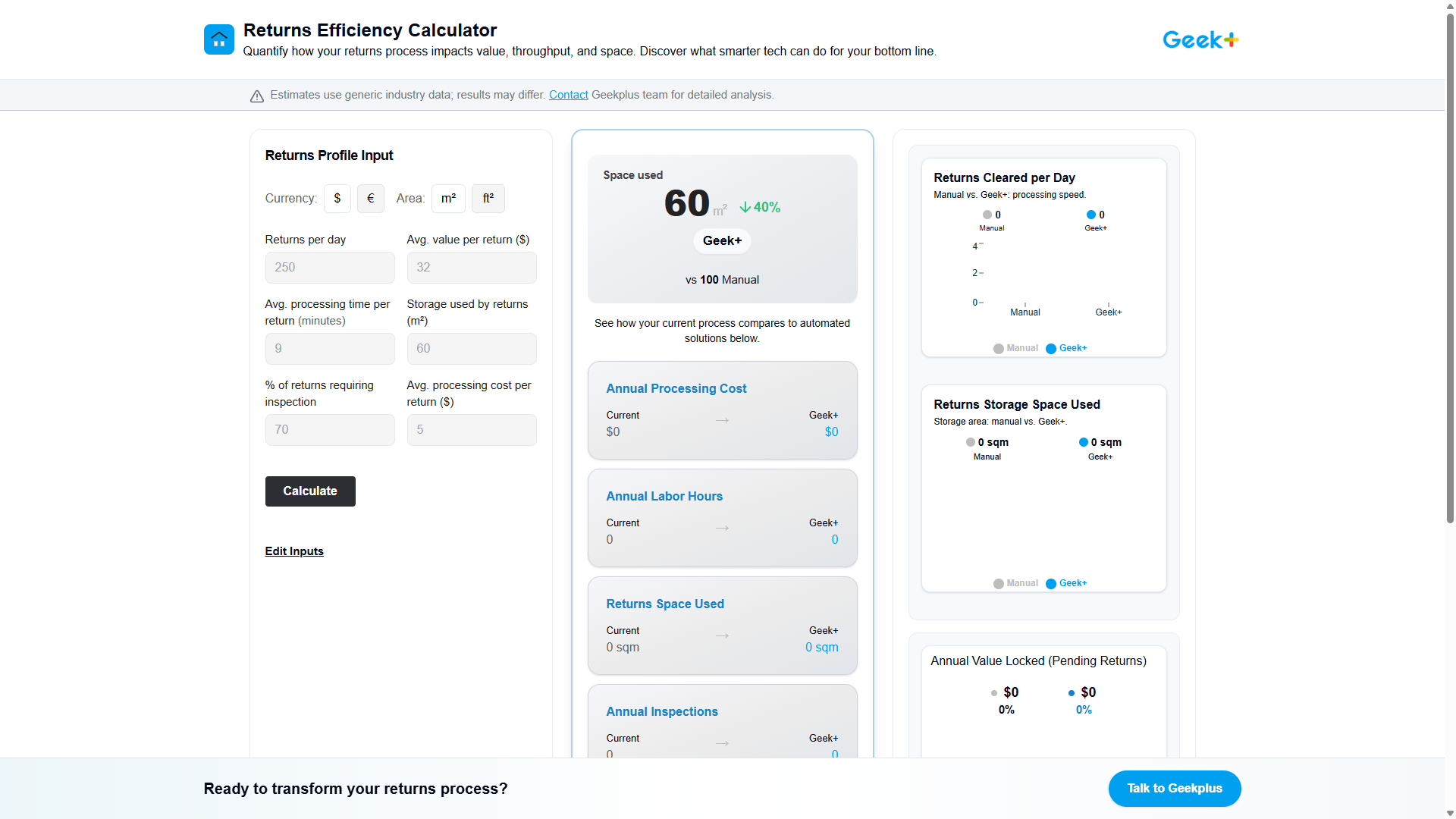Select m² as the area unit
Image resolution: width=1456 pixels, height=819 pixels.
click(448, 198)
